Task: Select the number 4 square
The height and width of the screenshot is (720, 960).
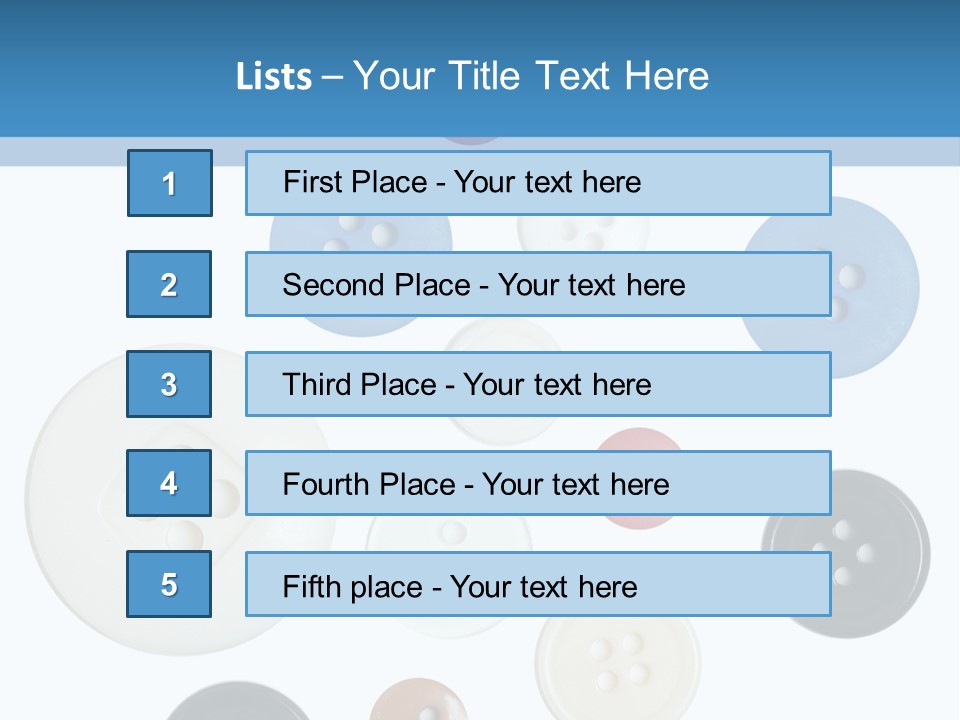Action: click(169, 483)
